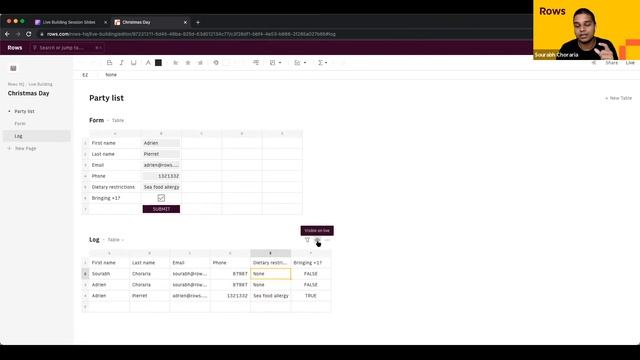Select Log 'Phone' header cell
Image resolution: width=640 pixels, height=360 pixels.
(x=230, y=263)
